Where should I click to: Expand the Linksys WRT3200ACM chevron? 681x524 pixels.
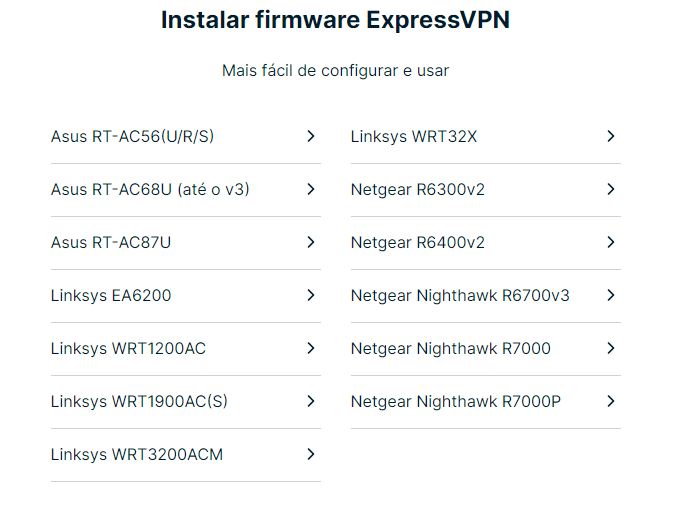tap(311, 454)
